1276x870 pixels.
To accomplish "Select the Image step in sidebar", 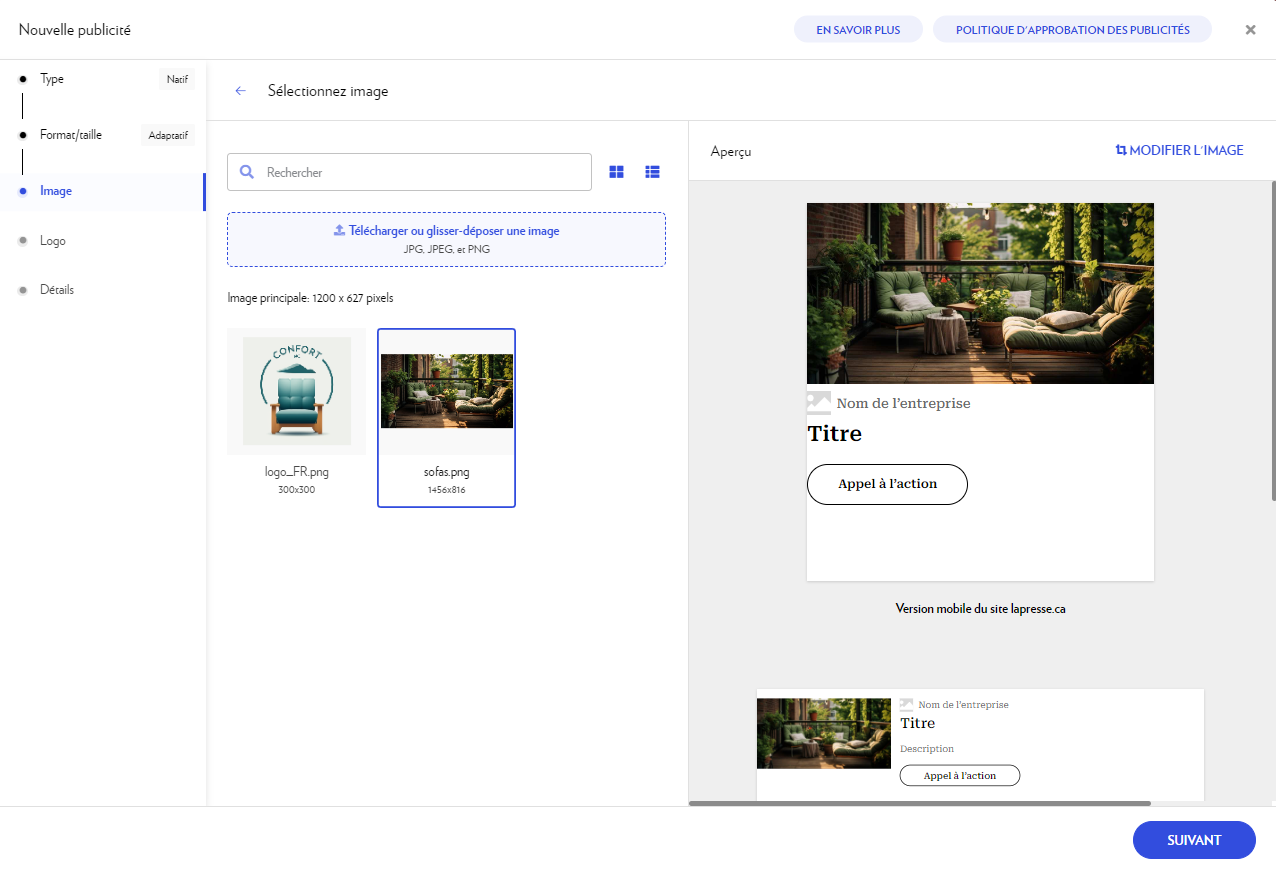I will pyautogui.click(x=56, y=191).
